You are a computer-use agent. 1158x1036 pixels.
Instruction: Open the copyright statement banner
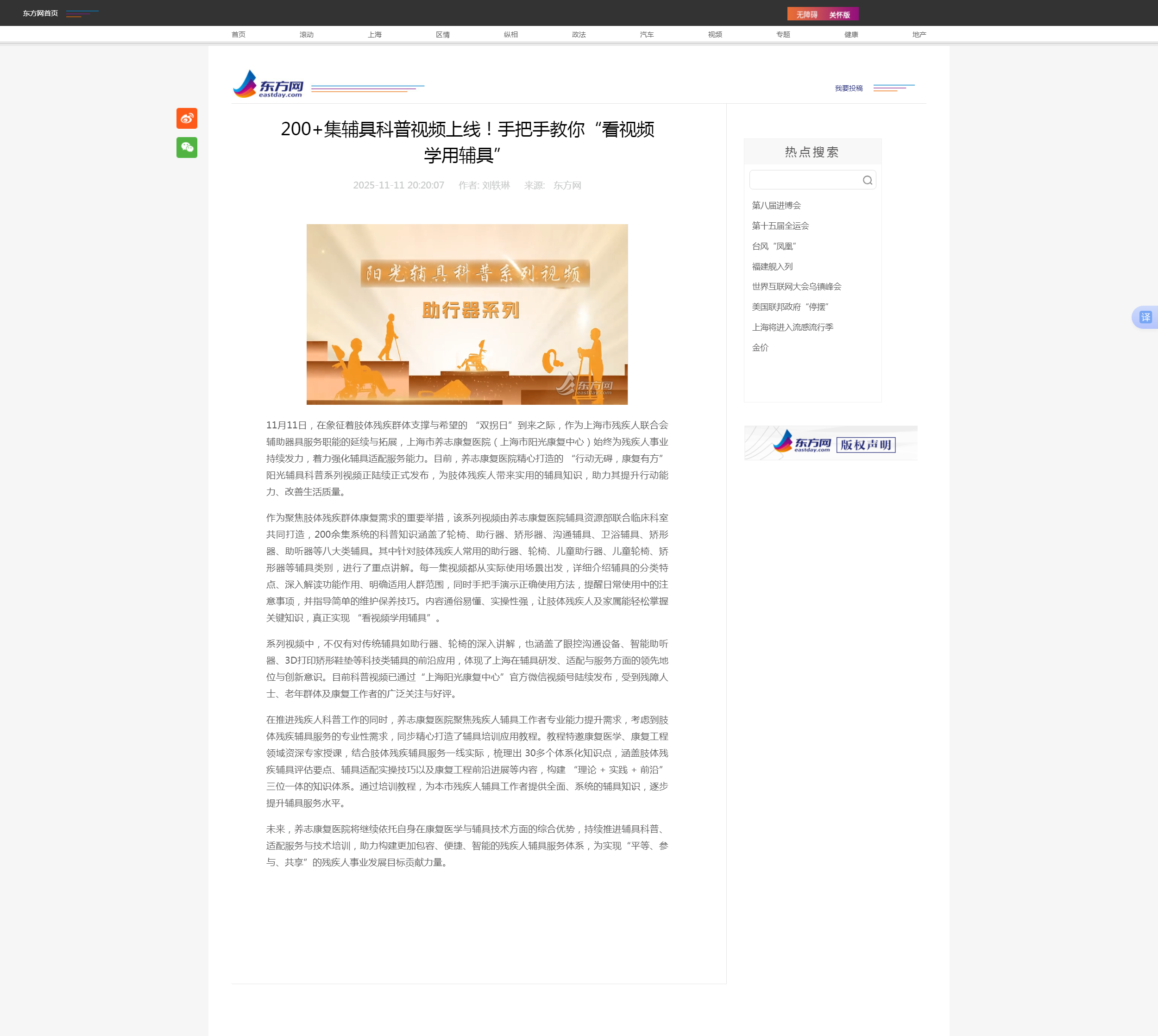coord(830,443)
